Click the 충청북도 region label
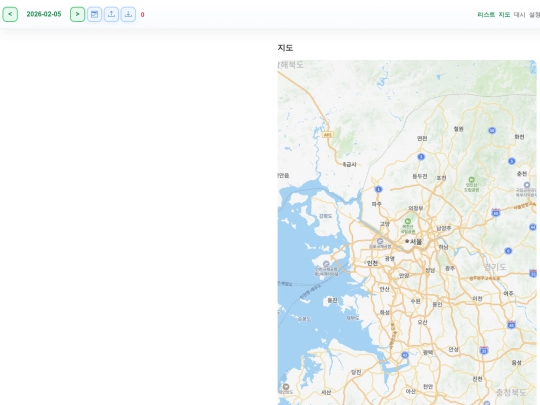This screenshot has width=540, height=405. click(x=511, y=392)
